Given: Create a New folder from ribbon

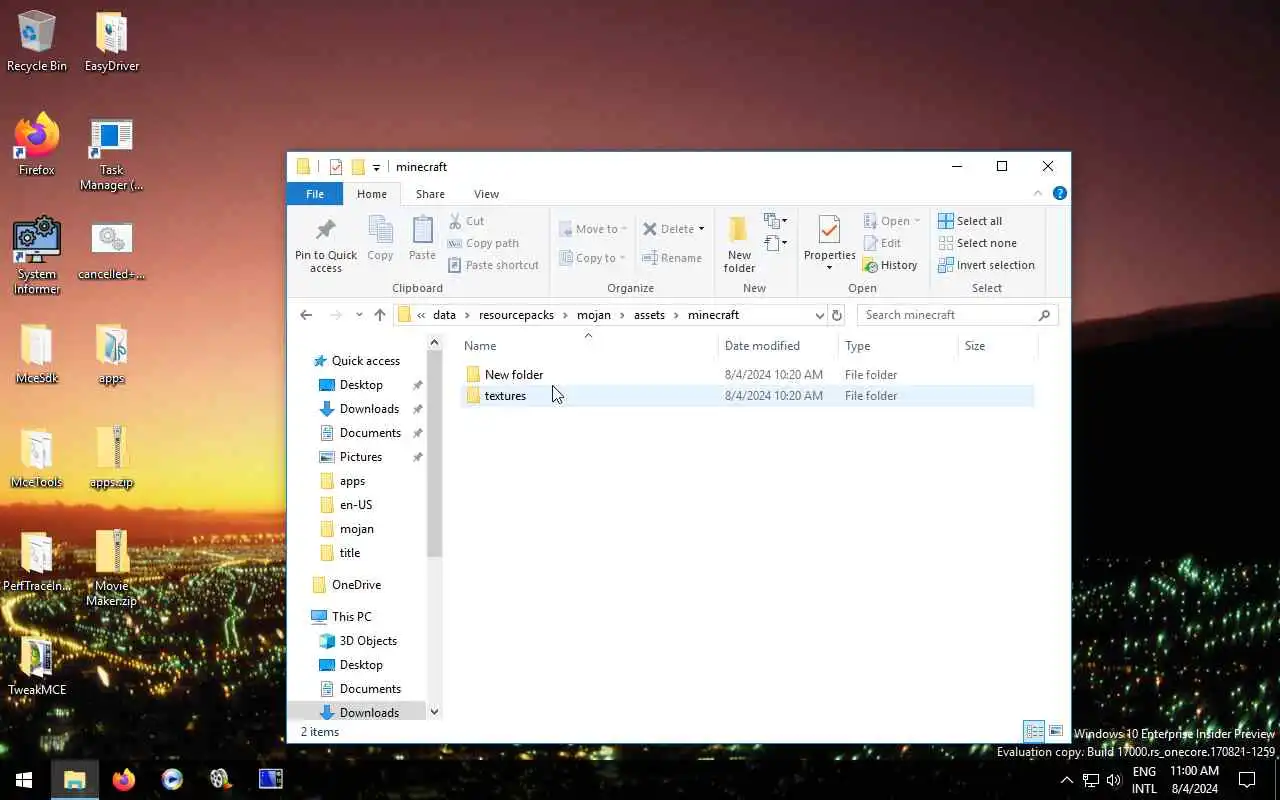Looking at the screenshot, I should click(x=739, y=244).
